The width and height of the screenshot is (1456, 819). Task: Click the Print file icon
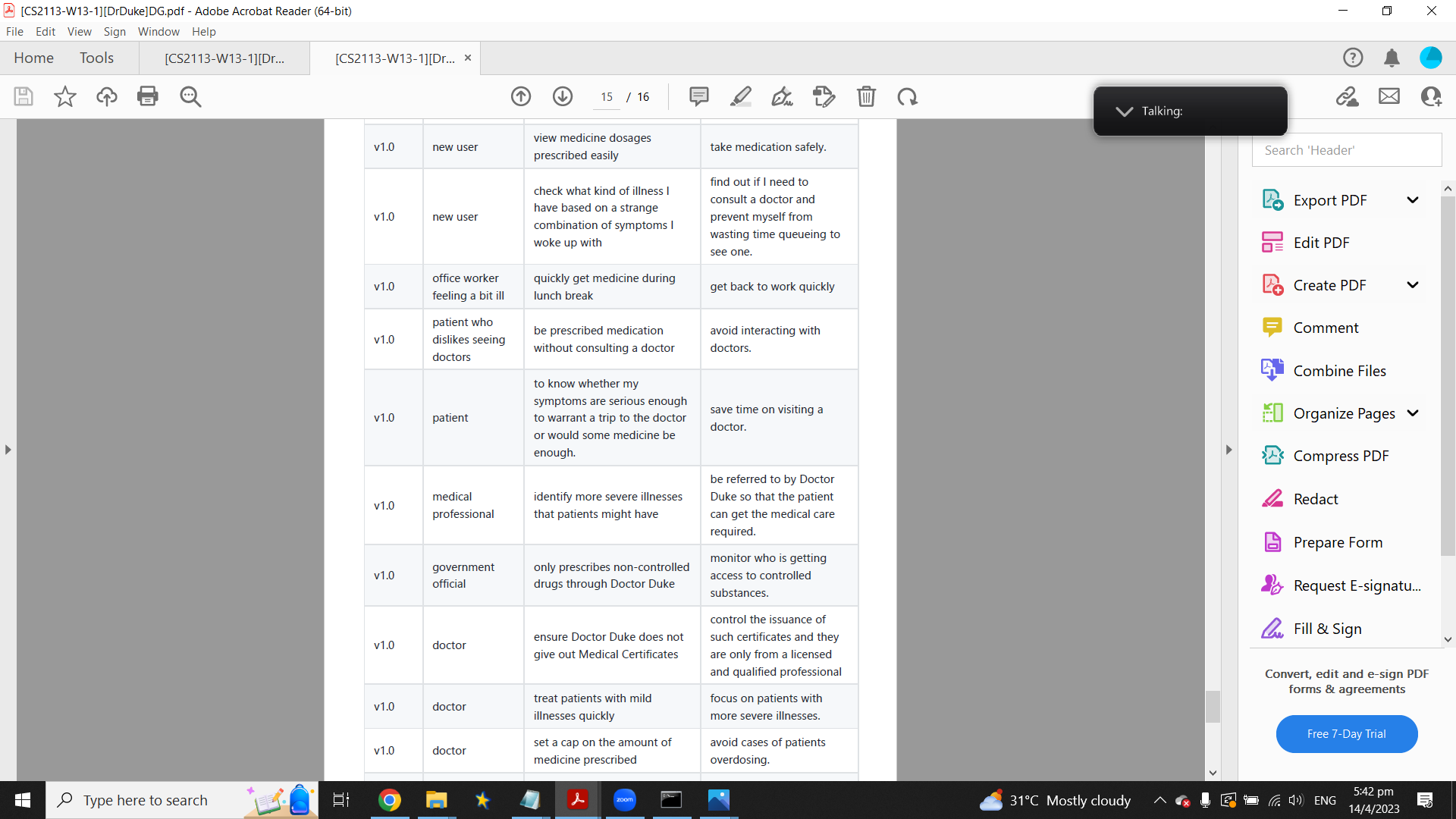tap(148, 96)
